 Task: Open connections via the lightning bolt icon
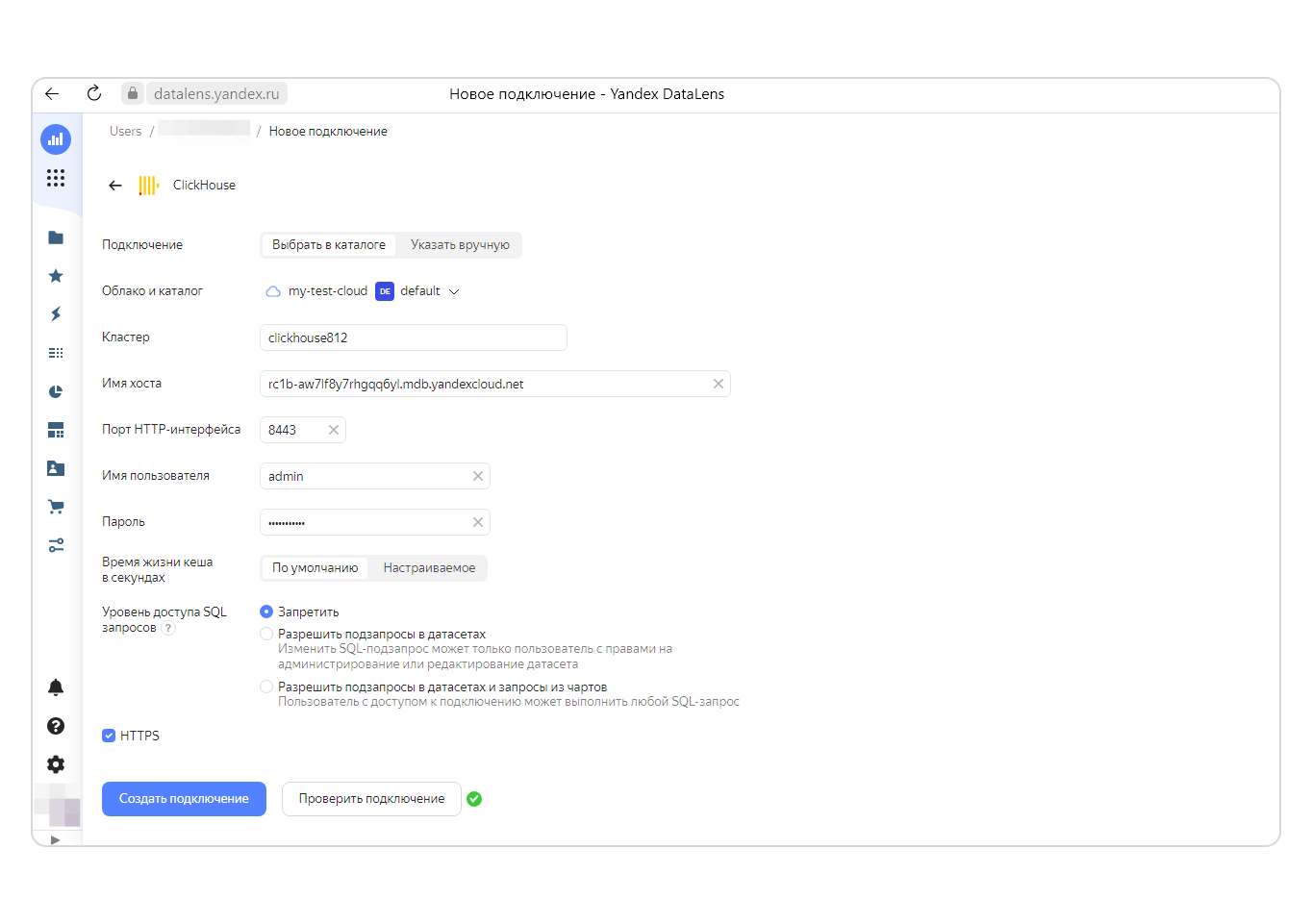point(56,314)
